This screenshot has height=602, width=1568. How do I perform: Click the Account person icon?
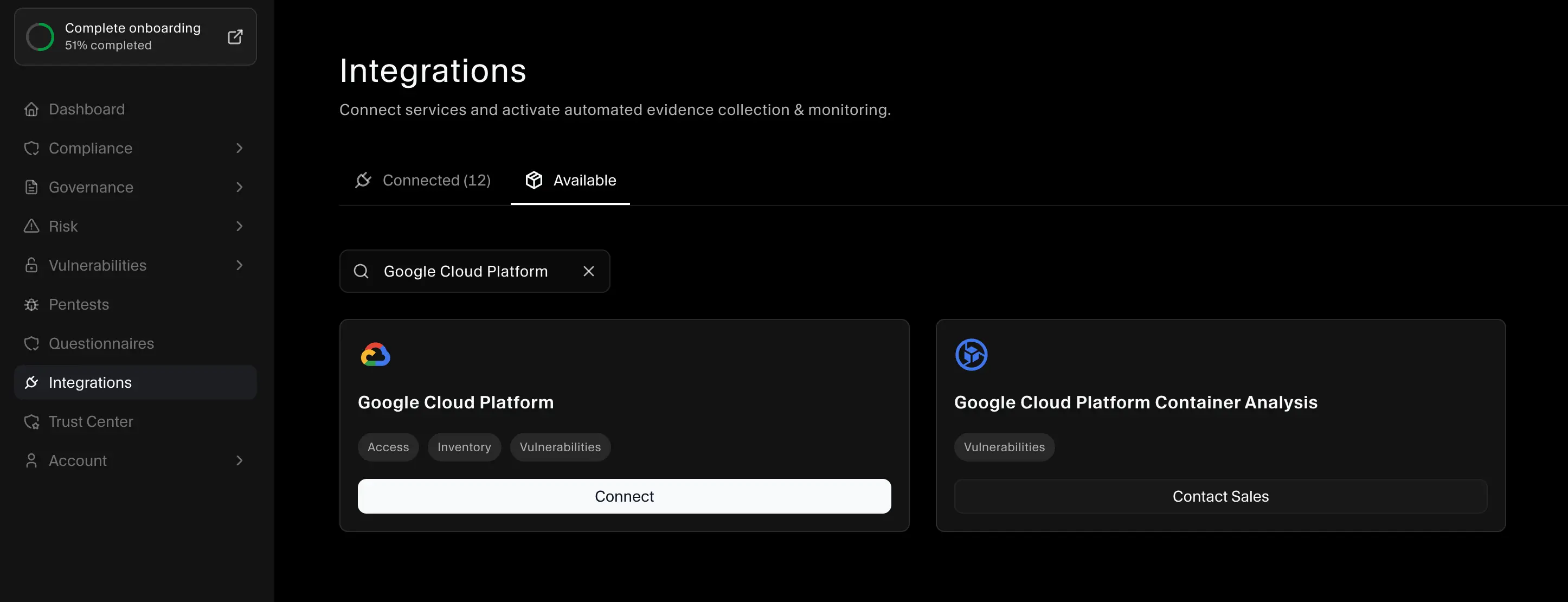coord(31,460)
